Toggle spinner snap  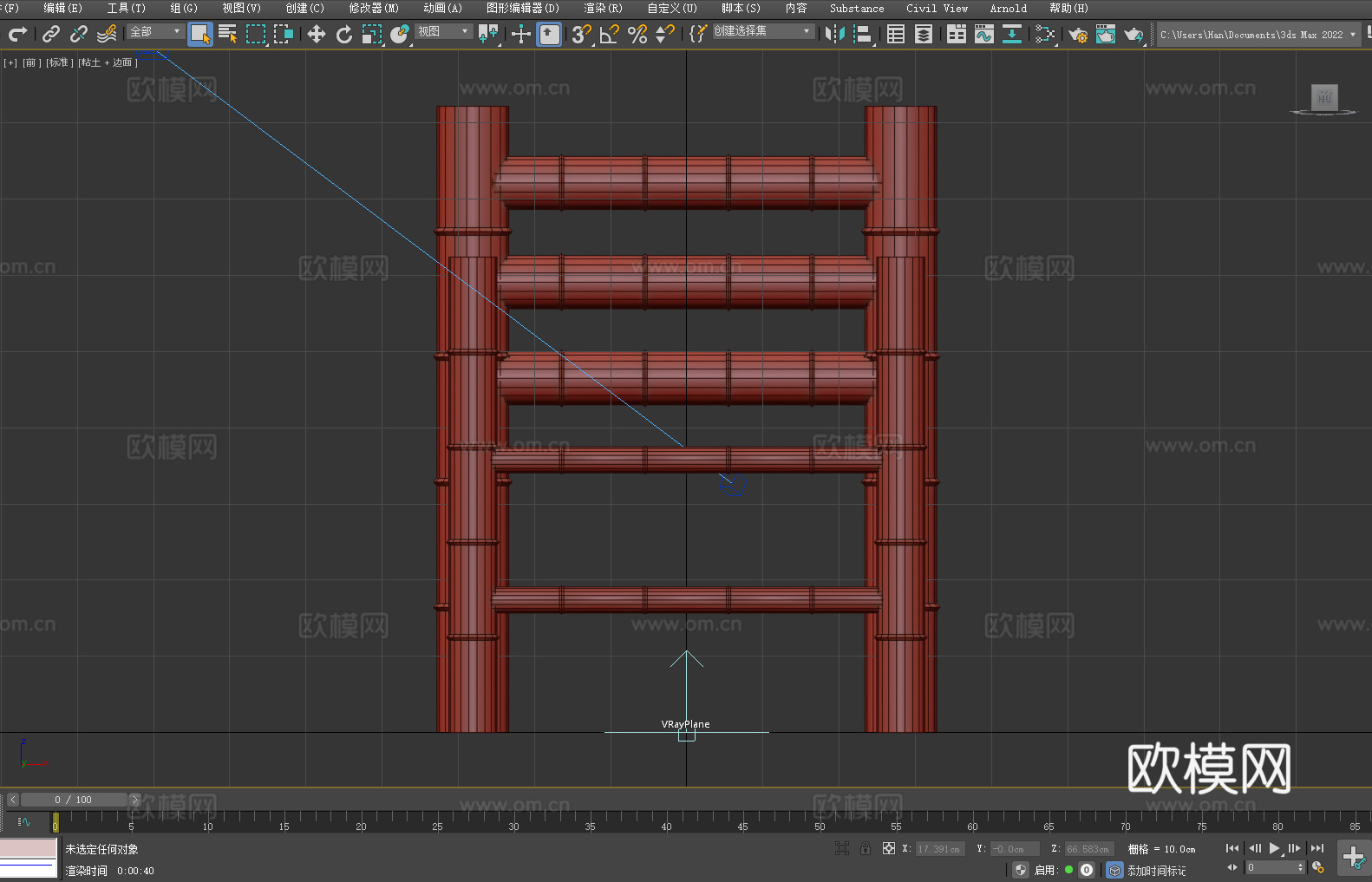click(665, 34)
